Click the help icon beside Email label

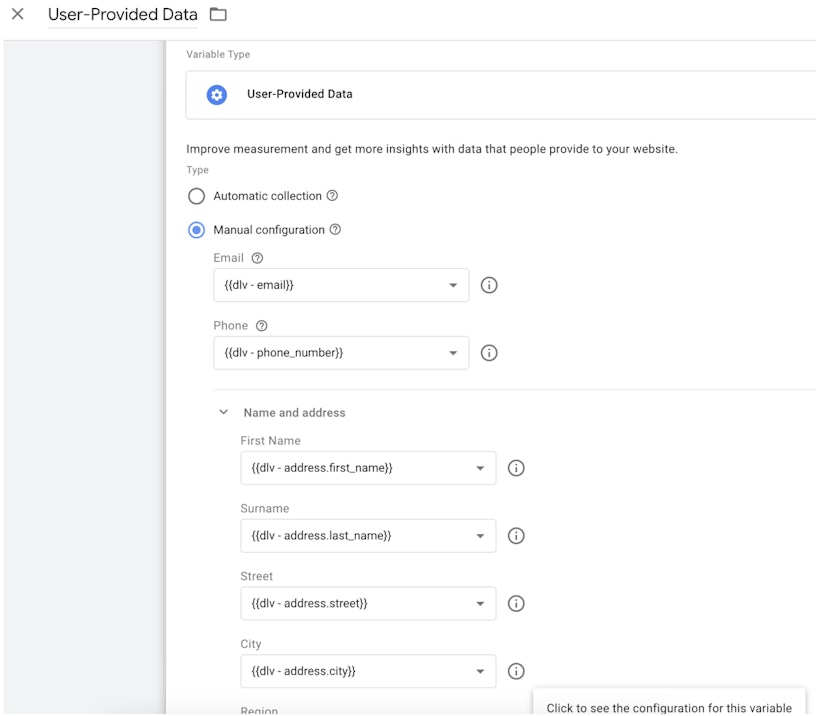[x=257, y=258]
